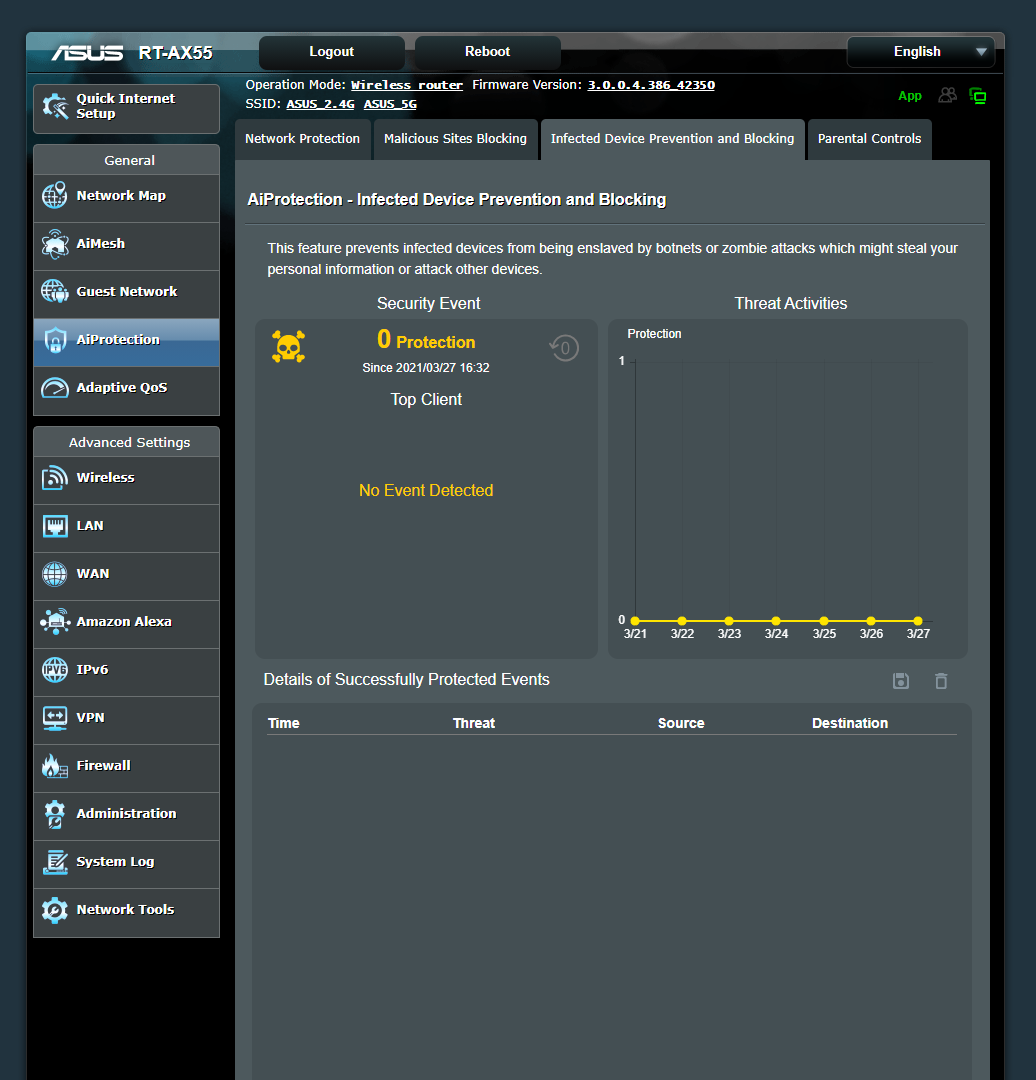Click the Destination column header
This screenshot has width=1036, height=1080.
coord(850,723)
